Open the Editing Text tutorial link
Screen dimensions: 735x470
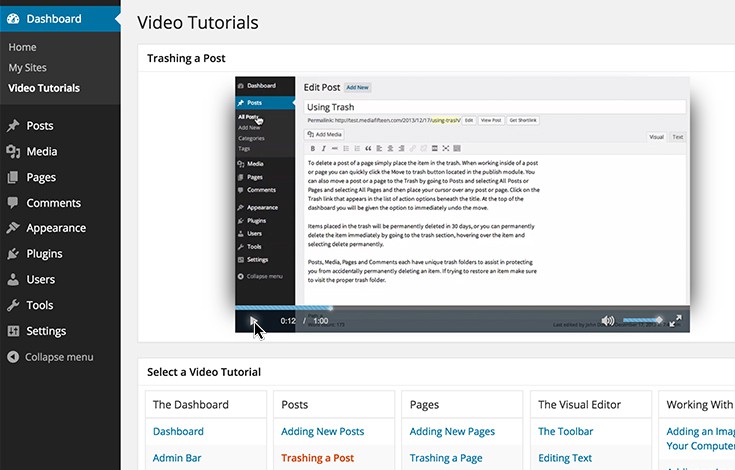tap(565, 458)
